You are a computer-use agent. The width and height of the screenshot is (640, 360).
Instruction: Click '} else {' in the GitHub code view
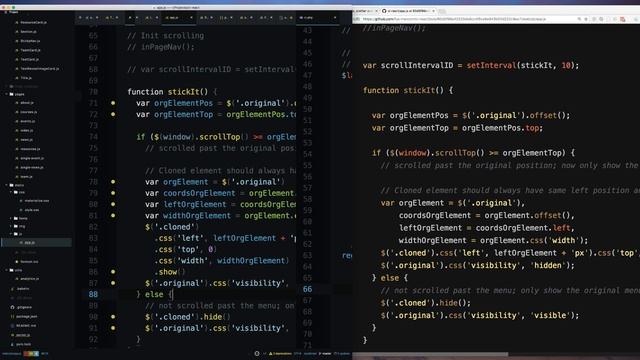(390, 278)
